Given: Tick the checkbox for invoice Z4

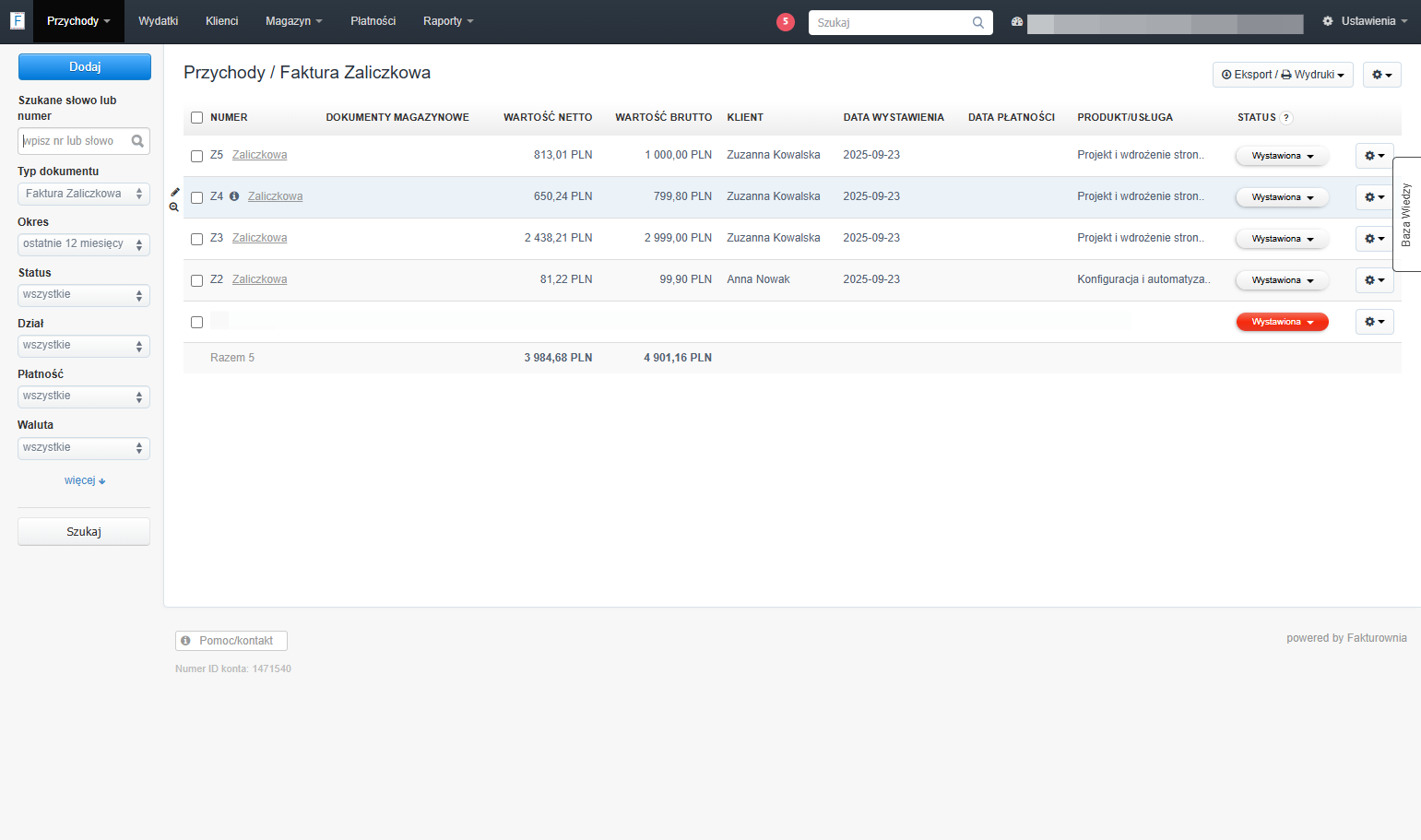Looking at the screenshot, I should pos(196,197).
